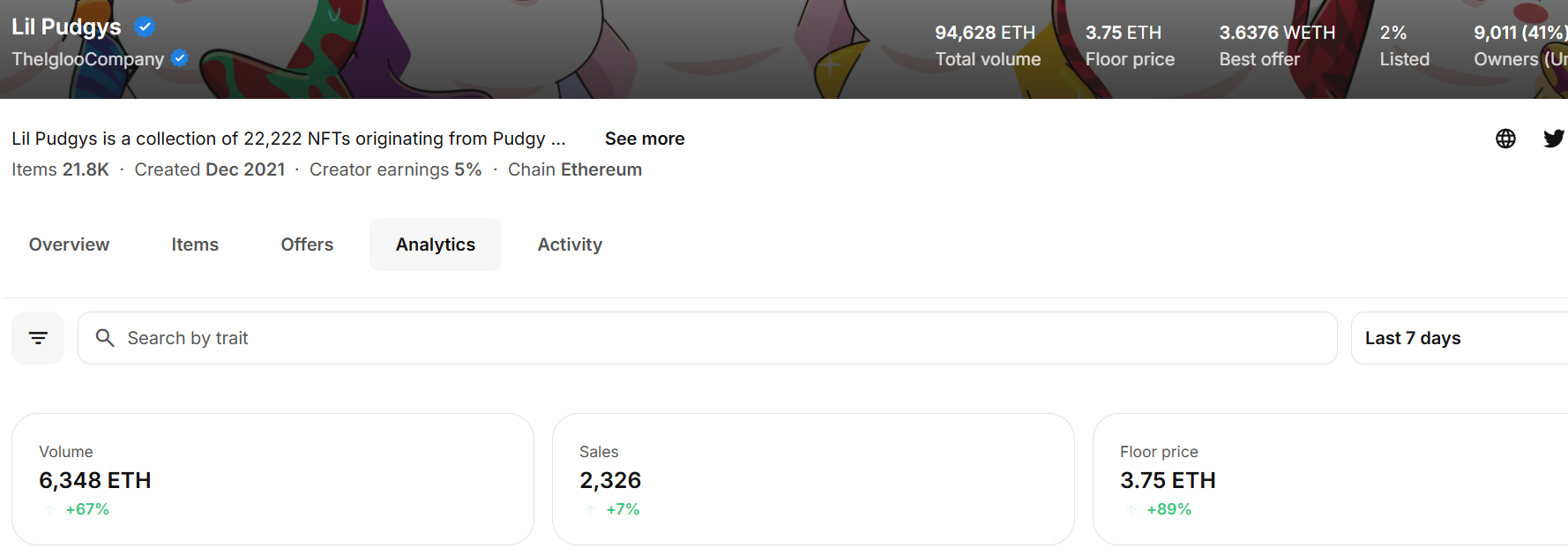
Task: Click the search magnifier icon
Action: (105, 338)
